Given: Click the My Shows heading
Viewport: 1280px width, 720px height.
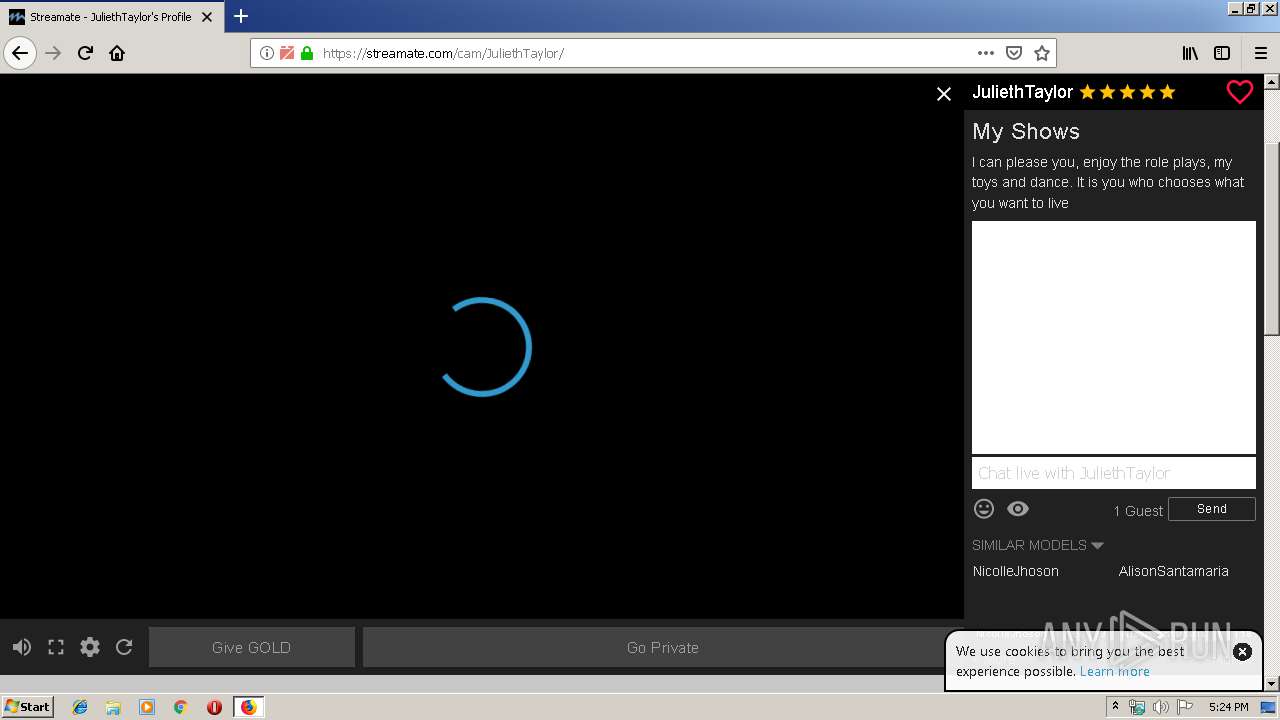Looking at the screenshot, I should 1026,131.
